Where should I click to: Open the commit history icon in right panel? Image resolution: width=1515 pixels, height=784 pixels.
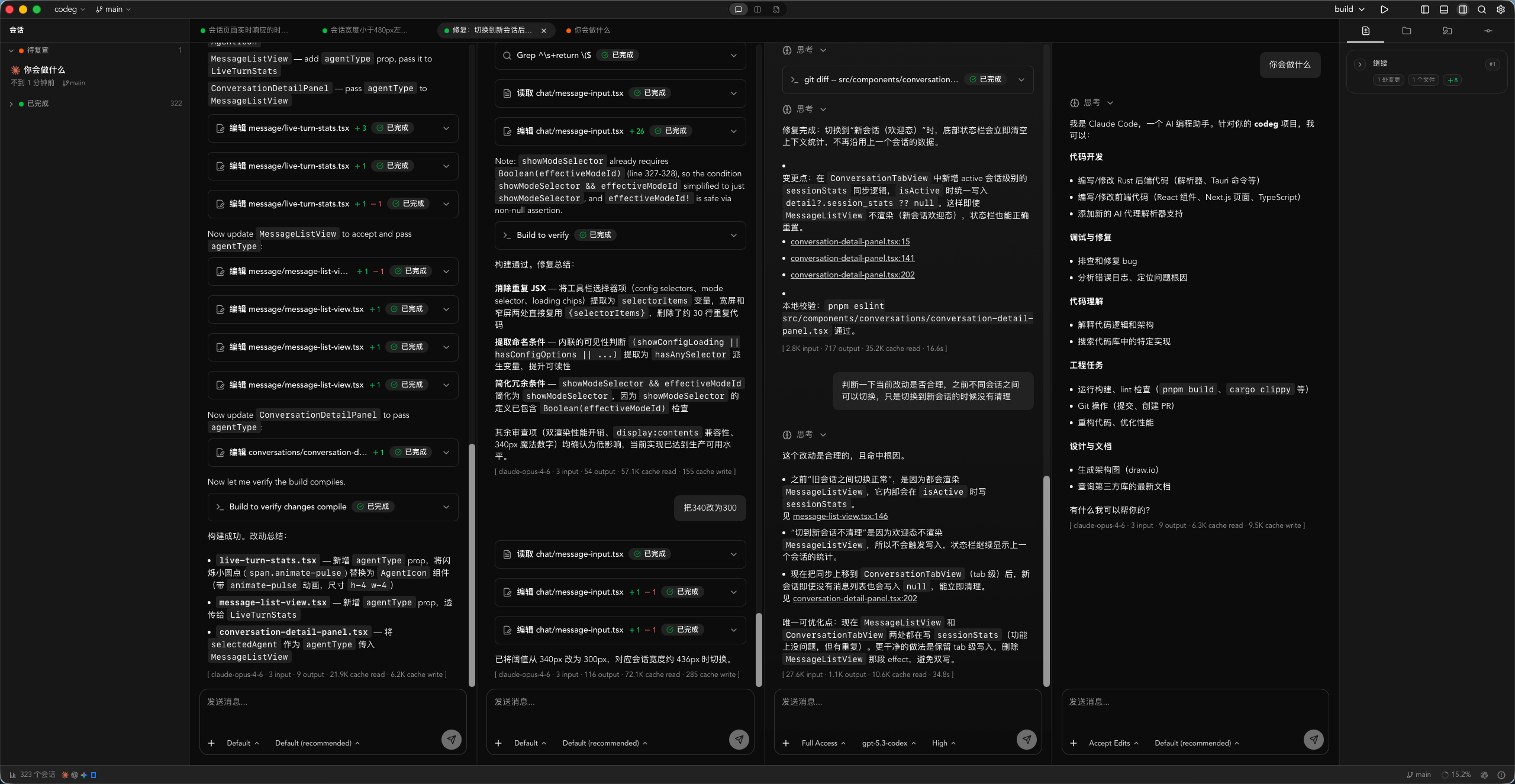1488,31
